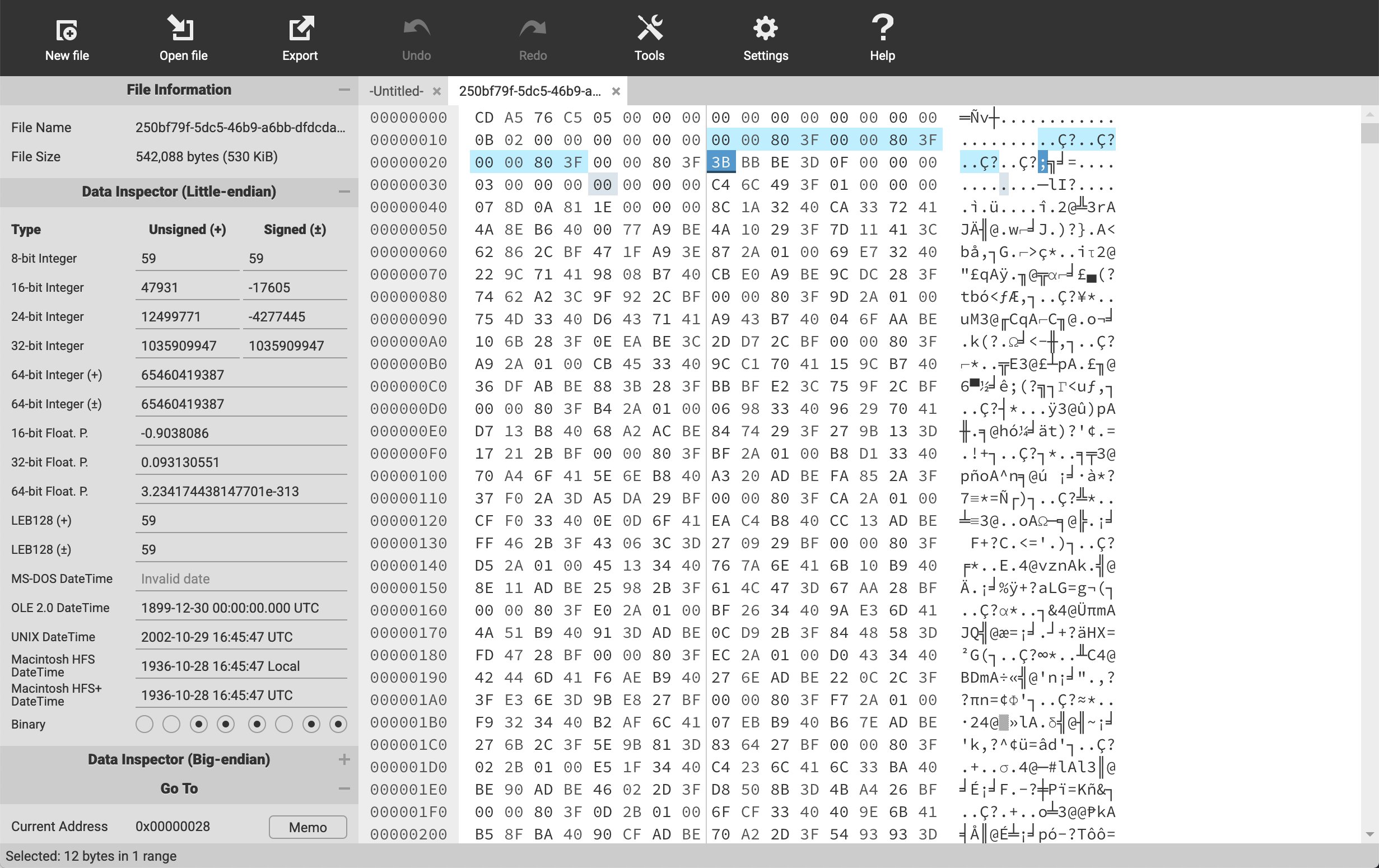Select byte BB next to highlighted 3B

click(x=750, y=162)
